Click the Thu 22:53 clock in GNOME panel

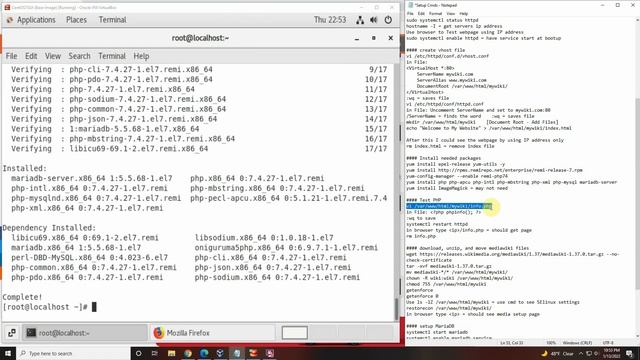pos(330,20)
